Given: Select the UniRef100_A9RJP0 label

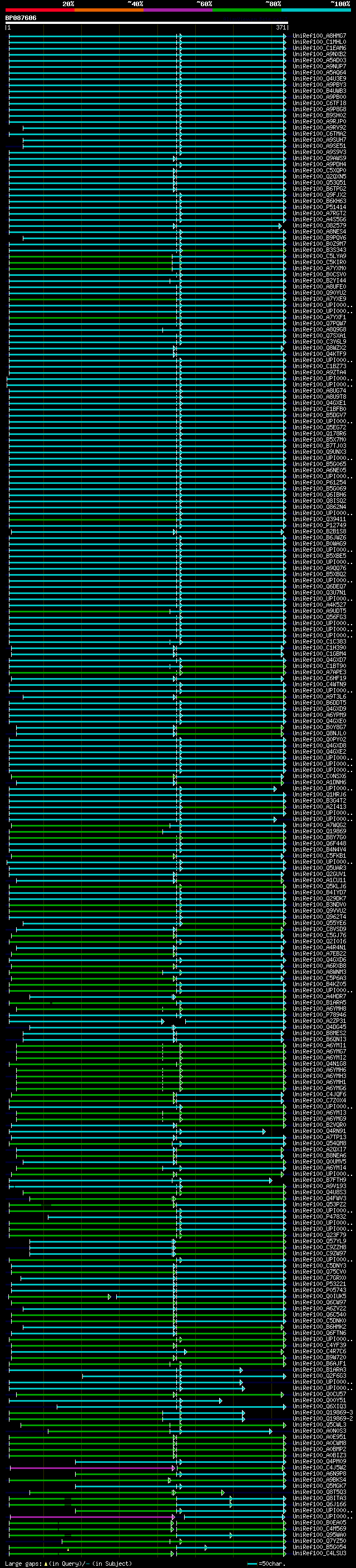Looking at the screenshot, I should tap(319, 122).
